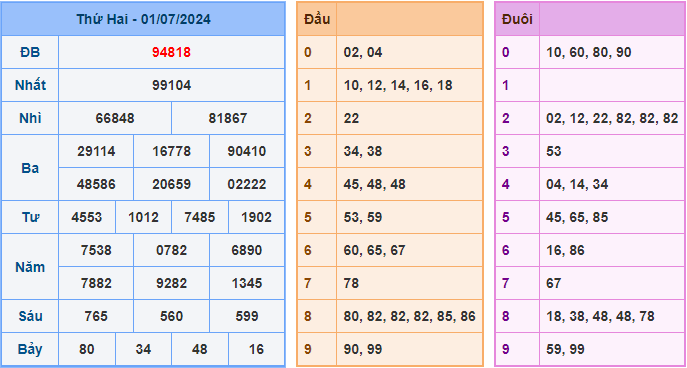Click the Đầu values '45, 48, 48'
687x368 pixels.
click(375, 184)
